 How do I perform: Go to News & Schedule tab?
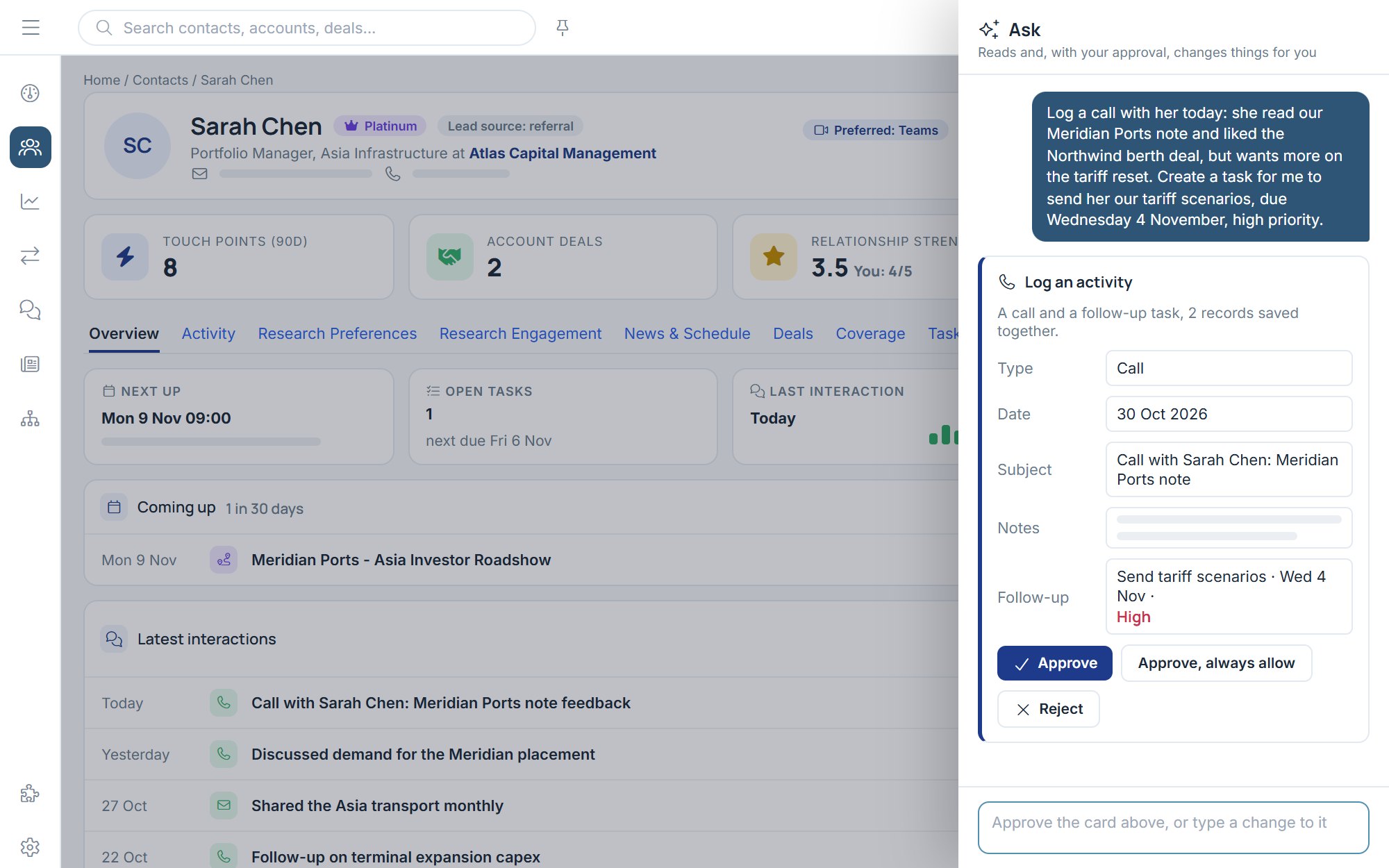(x=687, y=334)
